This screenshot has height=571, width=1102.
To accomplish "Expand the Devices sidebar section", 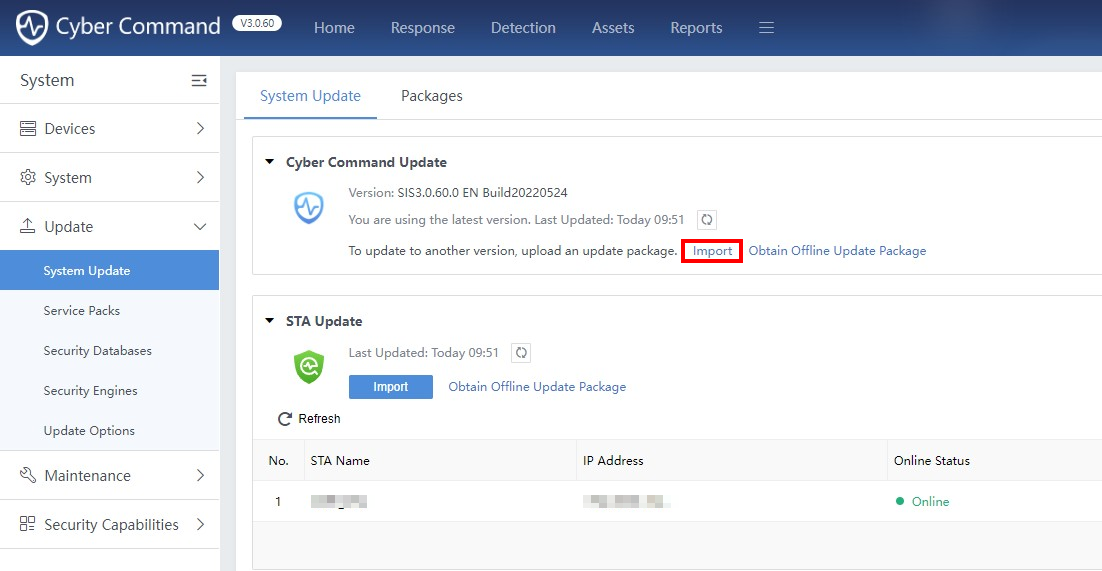I will pos(200,129).
